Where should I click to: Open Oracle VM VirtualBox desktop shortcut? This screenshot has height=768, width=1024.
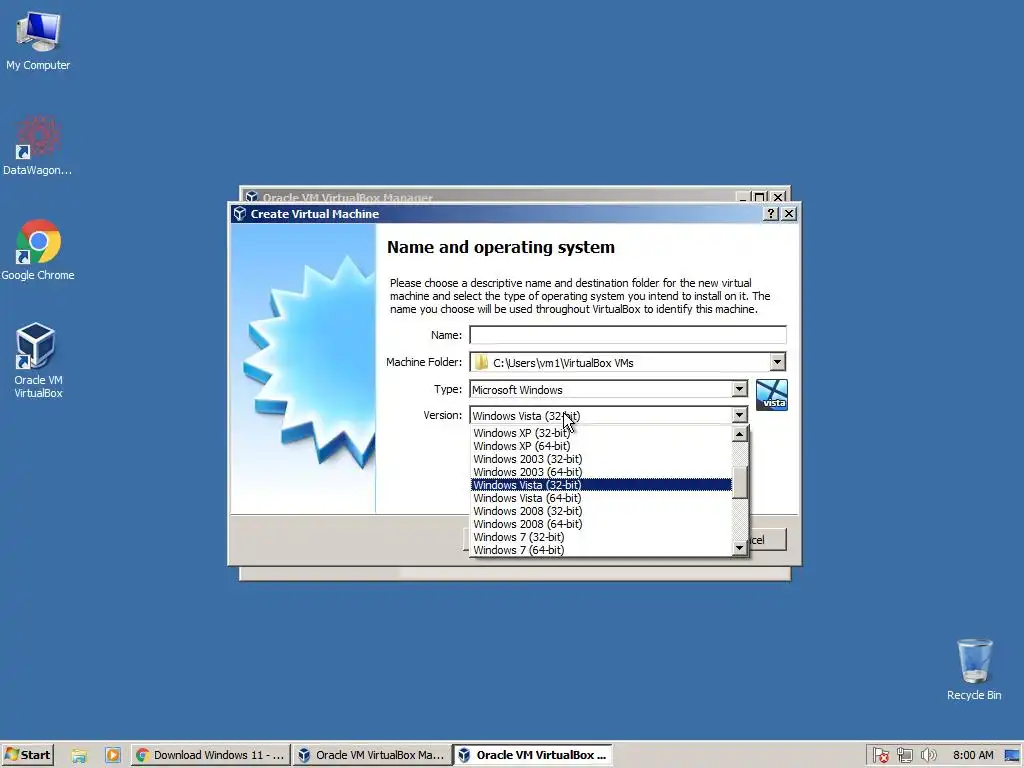coord(38,360)
